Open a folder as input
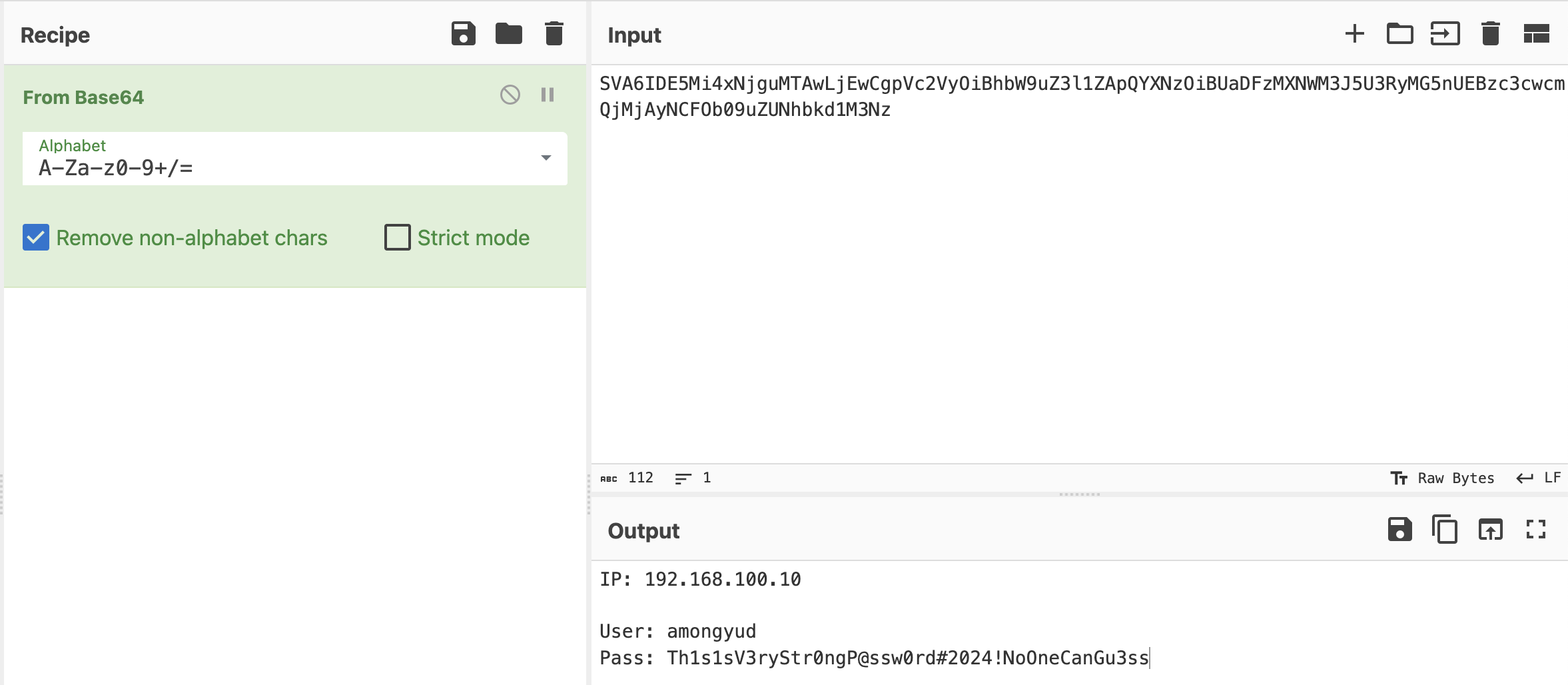This screenshot has height=685, width=1568. pos(1399,34)
